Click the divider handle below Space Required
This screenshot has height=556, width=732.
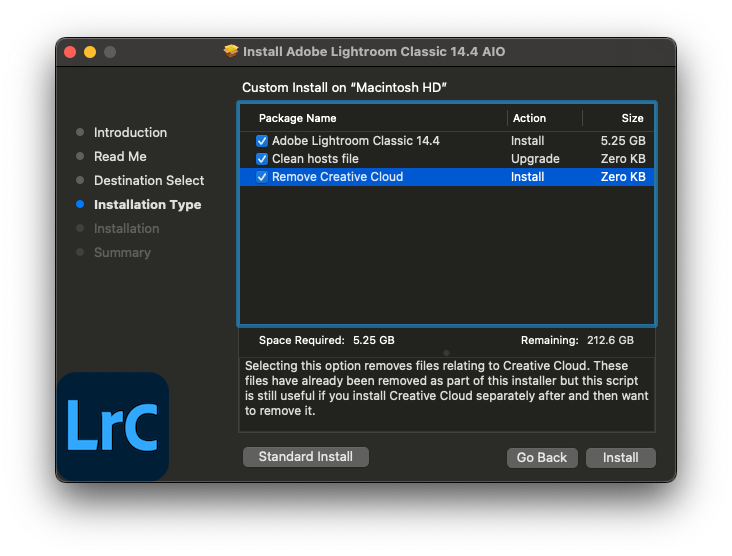click(x=446, y=352)
